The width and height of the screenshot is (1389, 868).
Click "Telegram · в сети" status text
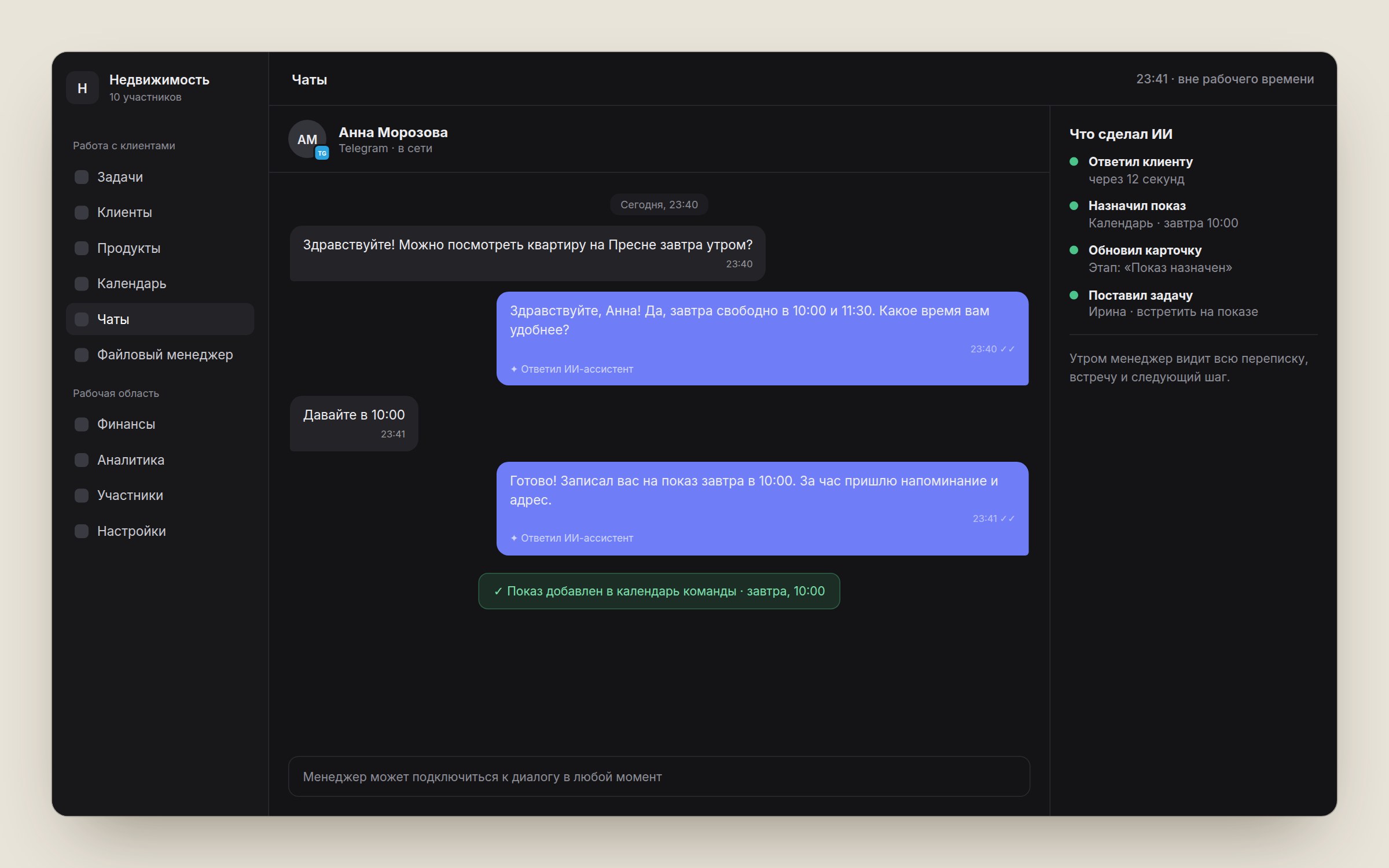[x=385, y=149]
